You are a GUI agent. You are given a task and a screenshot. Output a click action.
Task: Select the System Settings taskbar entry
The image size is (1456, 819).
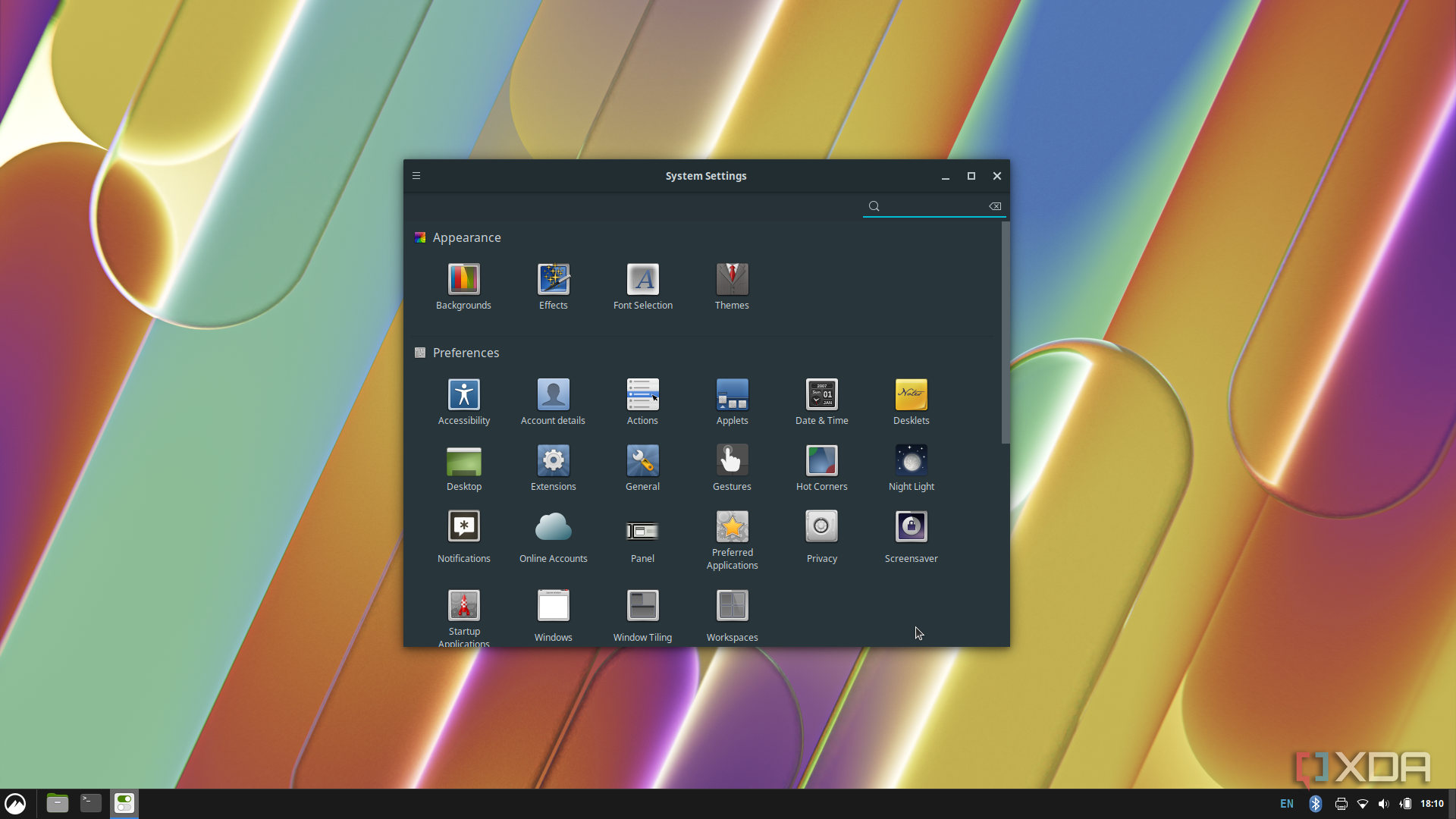(x=124, y=803)
